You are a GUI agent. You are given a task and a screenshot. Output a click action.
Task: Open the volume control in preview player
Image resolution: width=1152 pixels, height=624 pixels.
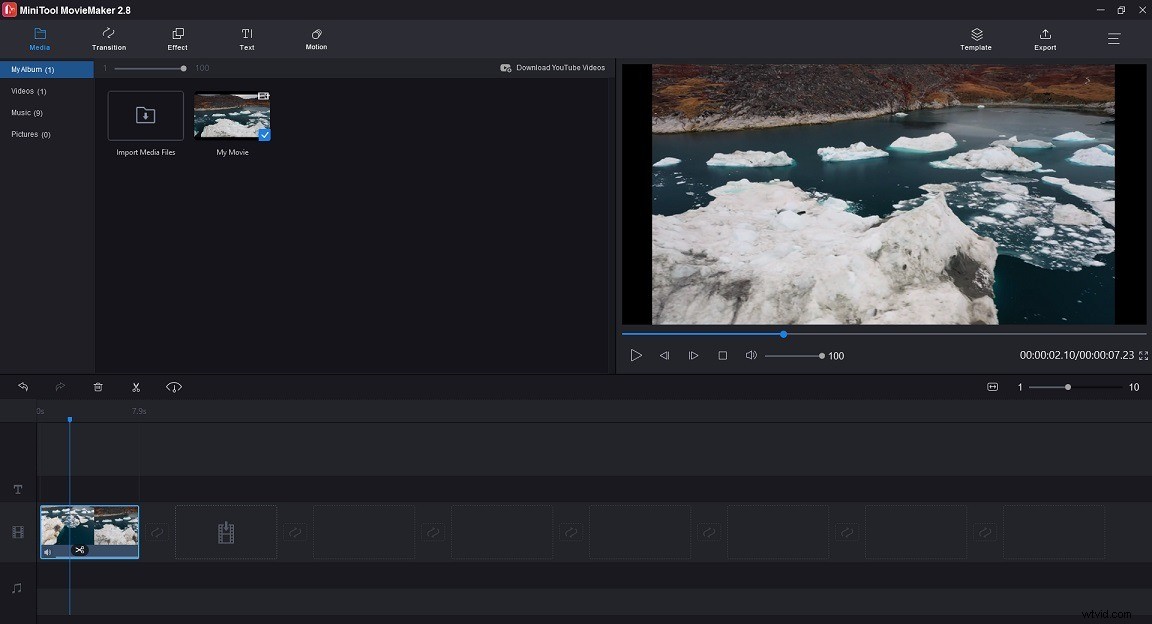point(751,355)
